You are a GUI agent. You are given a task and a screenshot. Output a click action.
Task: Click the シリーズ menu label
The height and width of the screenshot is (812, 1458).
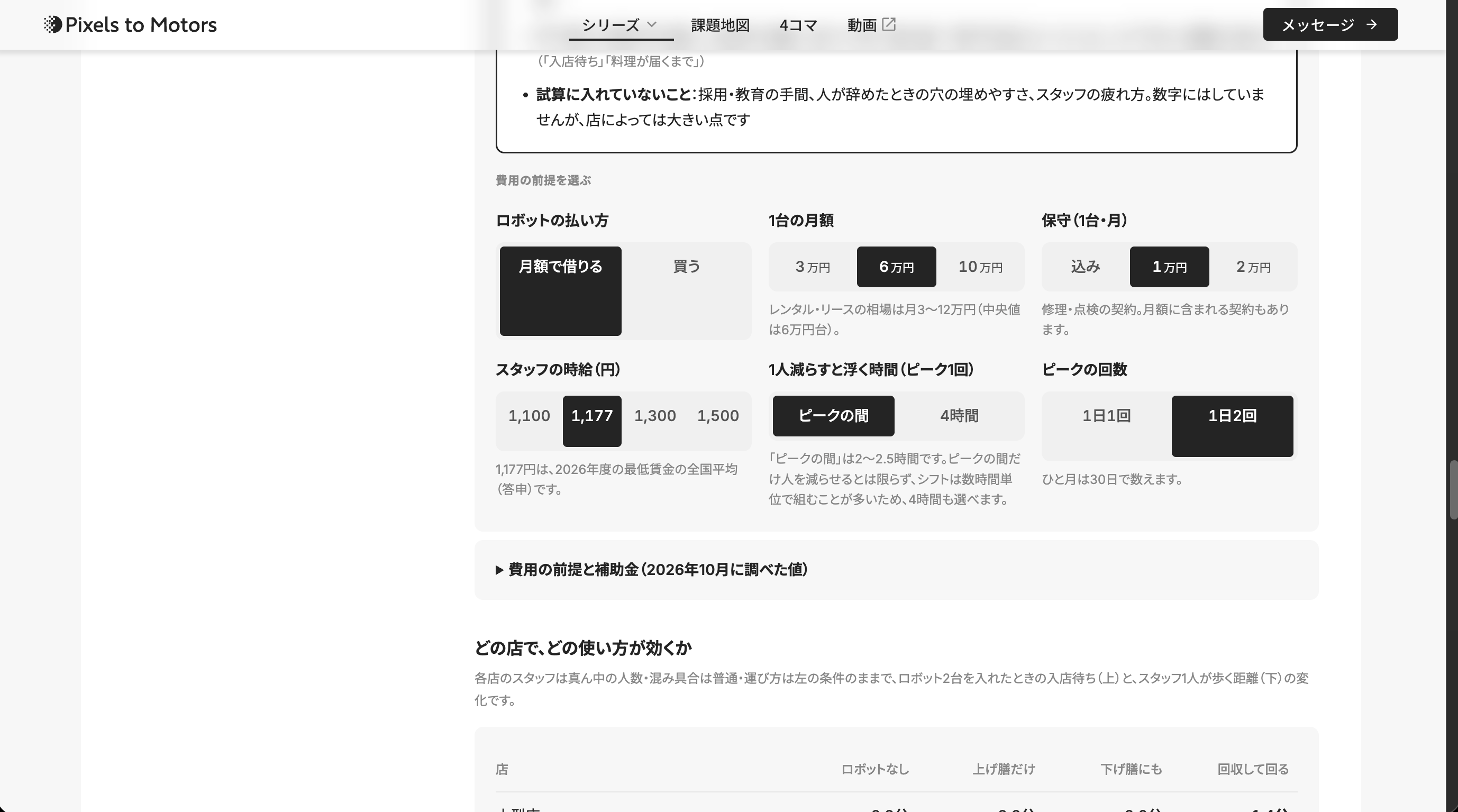[x=610, y=25]
